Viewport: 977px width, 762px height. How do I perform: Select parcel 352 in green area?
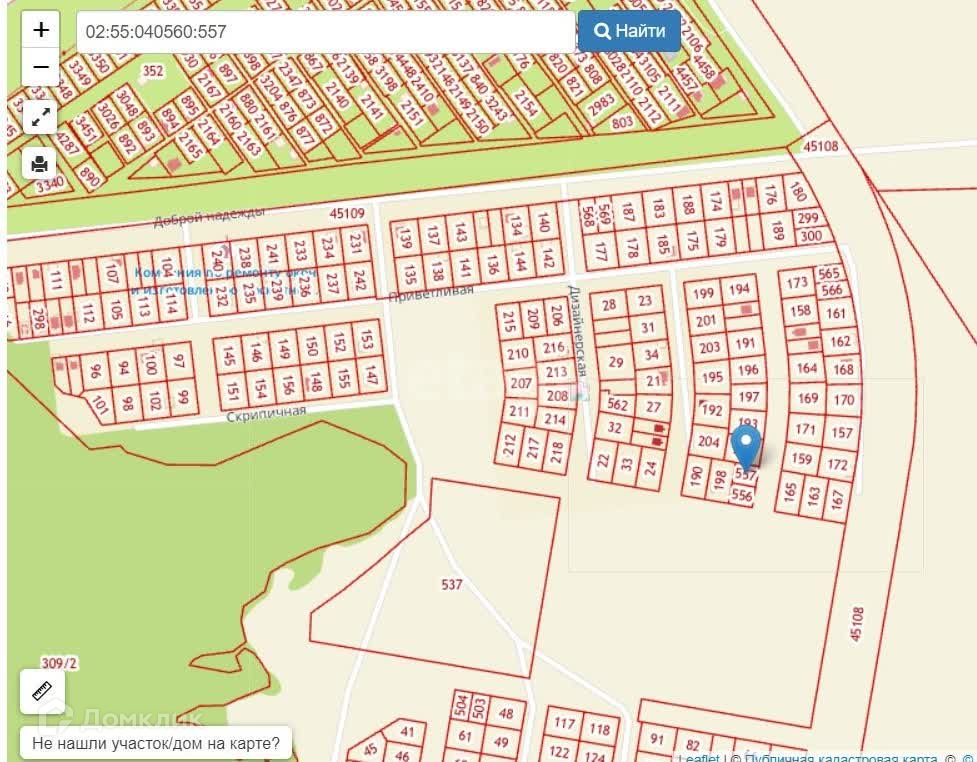[x=153, y=71]
